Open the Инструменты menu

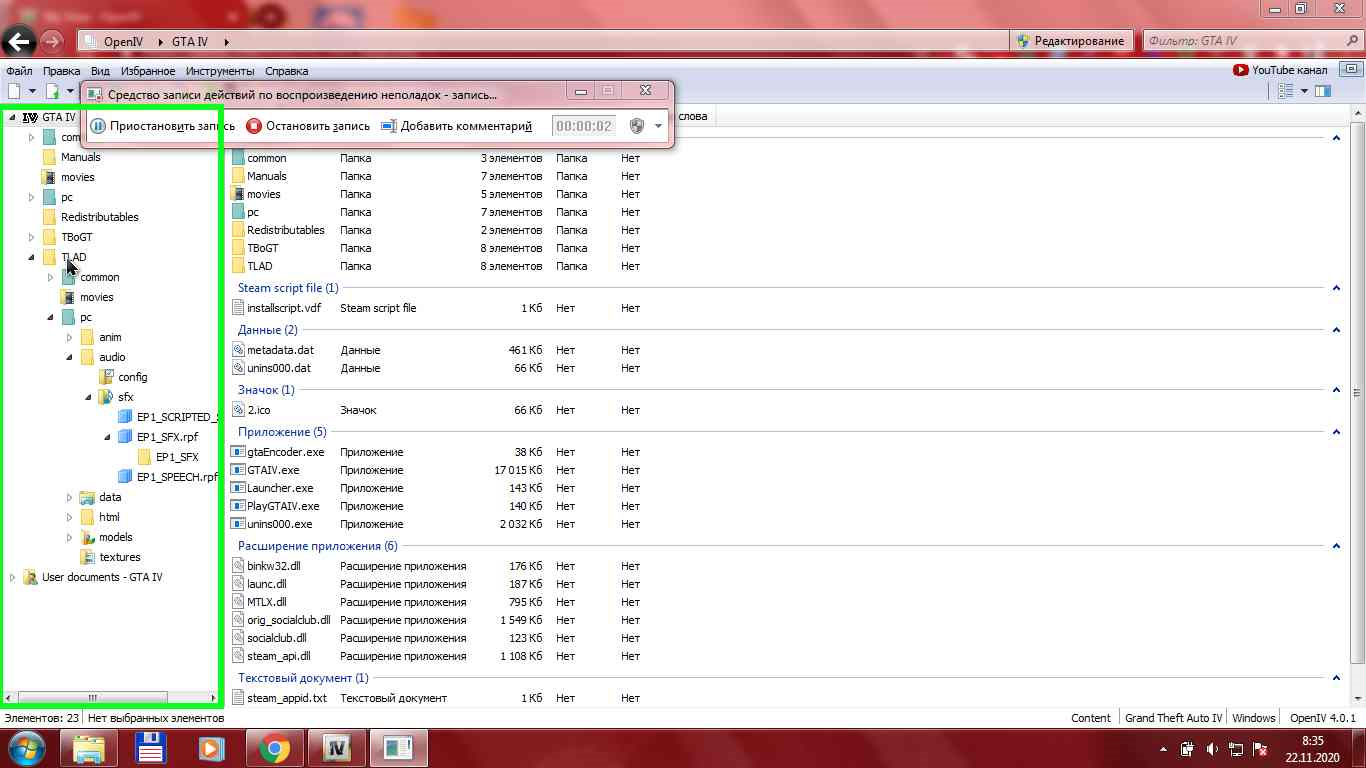coord(219,71)
